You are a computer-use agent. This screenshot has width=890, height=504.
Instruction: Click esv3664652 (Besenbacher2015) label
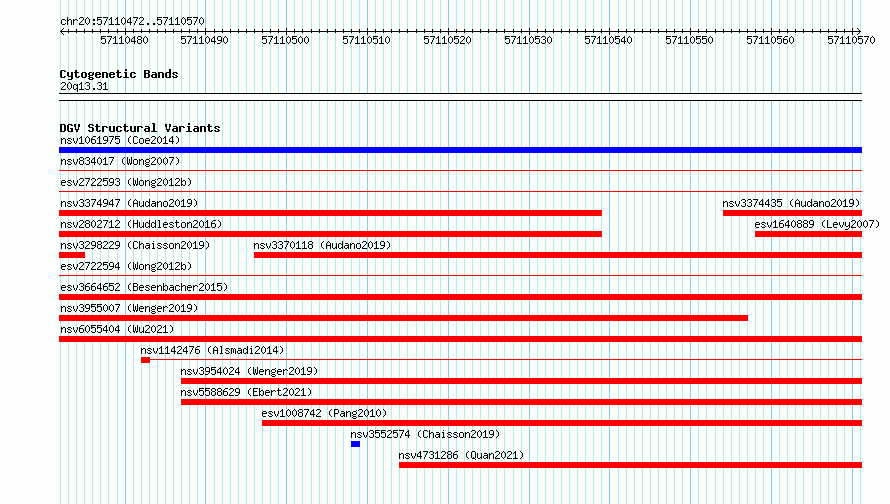[144, 287]
